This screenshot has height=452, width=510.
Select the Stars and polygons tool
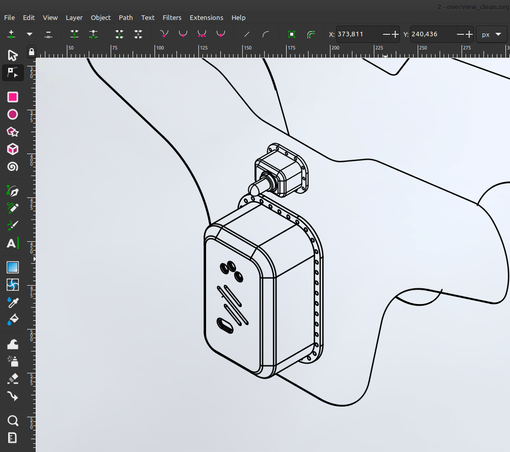13,132
